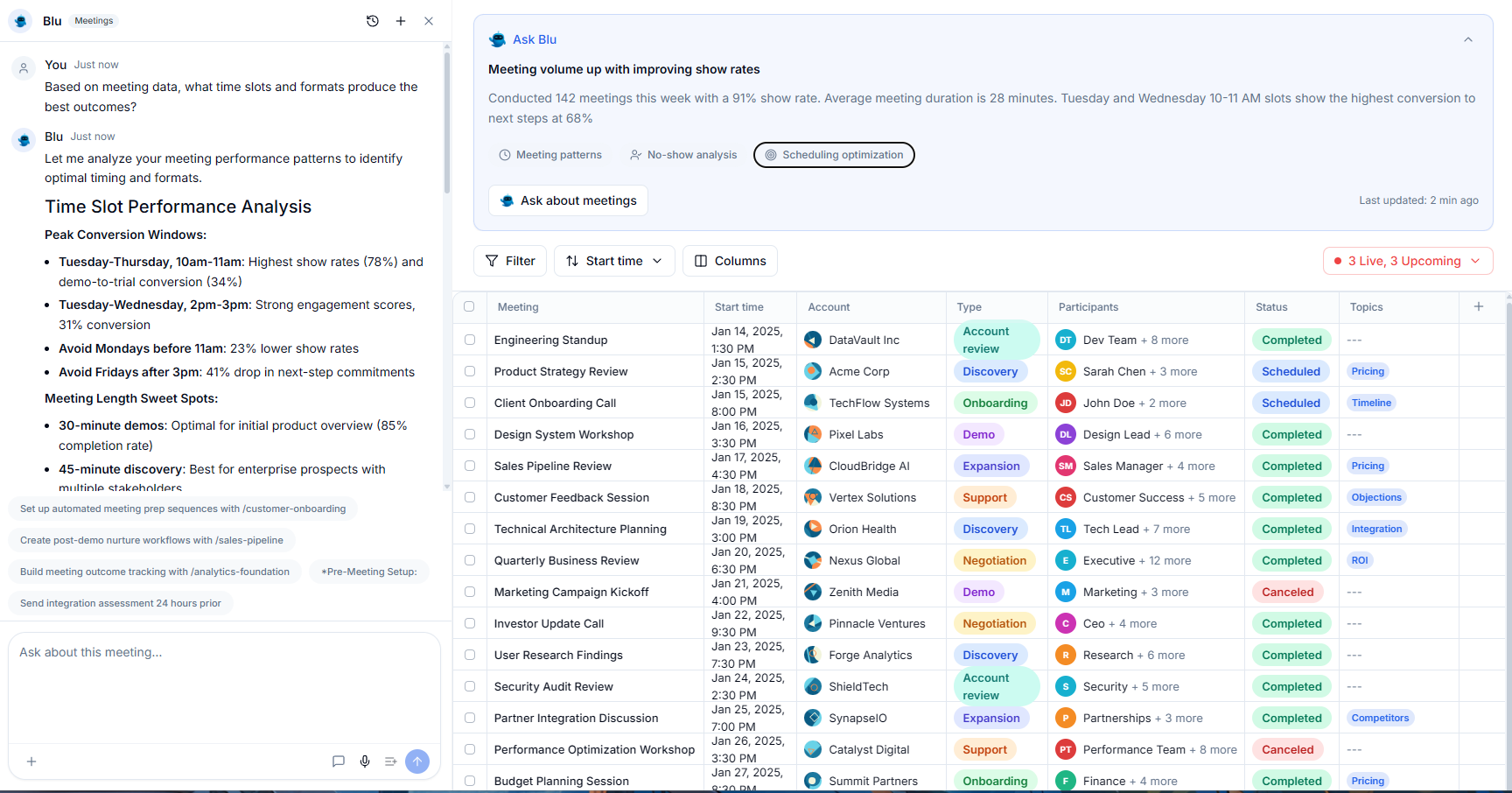Open chat history in the Blu panel
This screenshot has width=1512, height=793.
click(372, 20)
